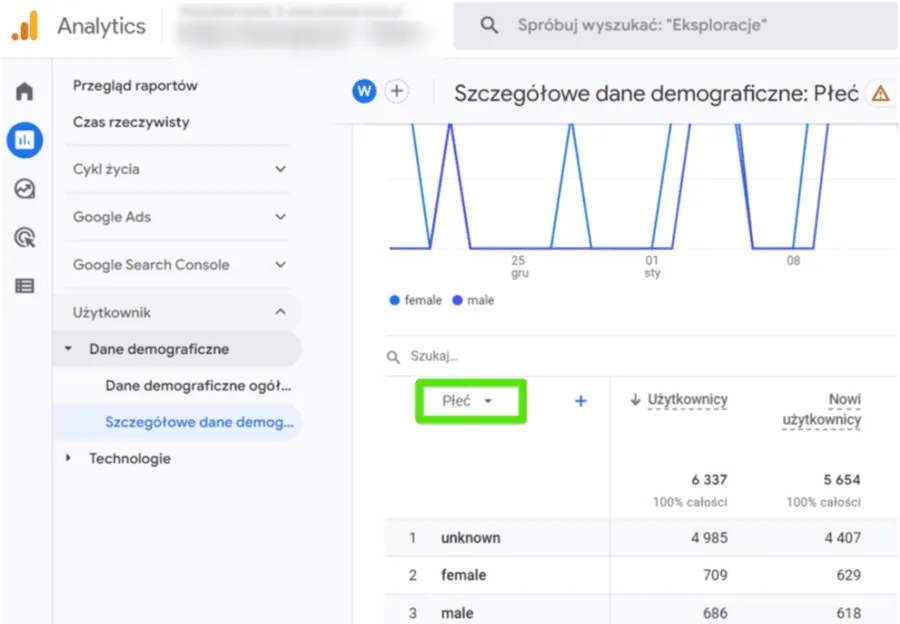
Task: Select Dane demograficzne ogółem report
Action: click(x=198, y=385)
